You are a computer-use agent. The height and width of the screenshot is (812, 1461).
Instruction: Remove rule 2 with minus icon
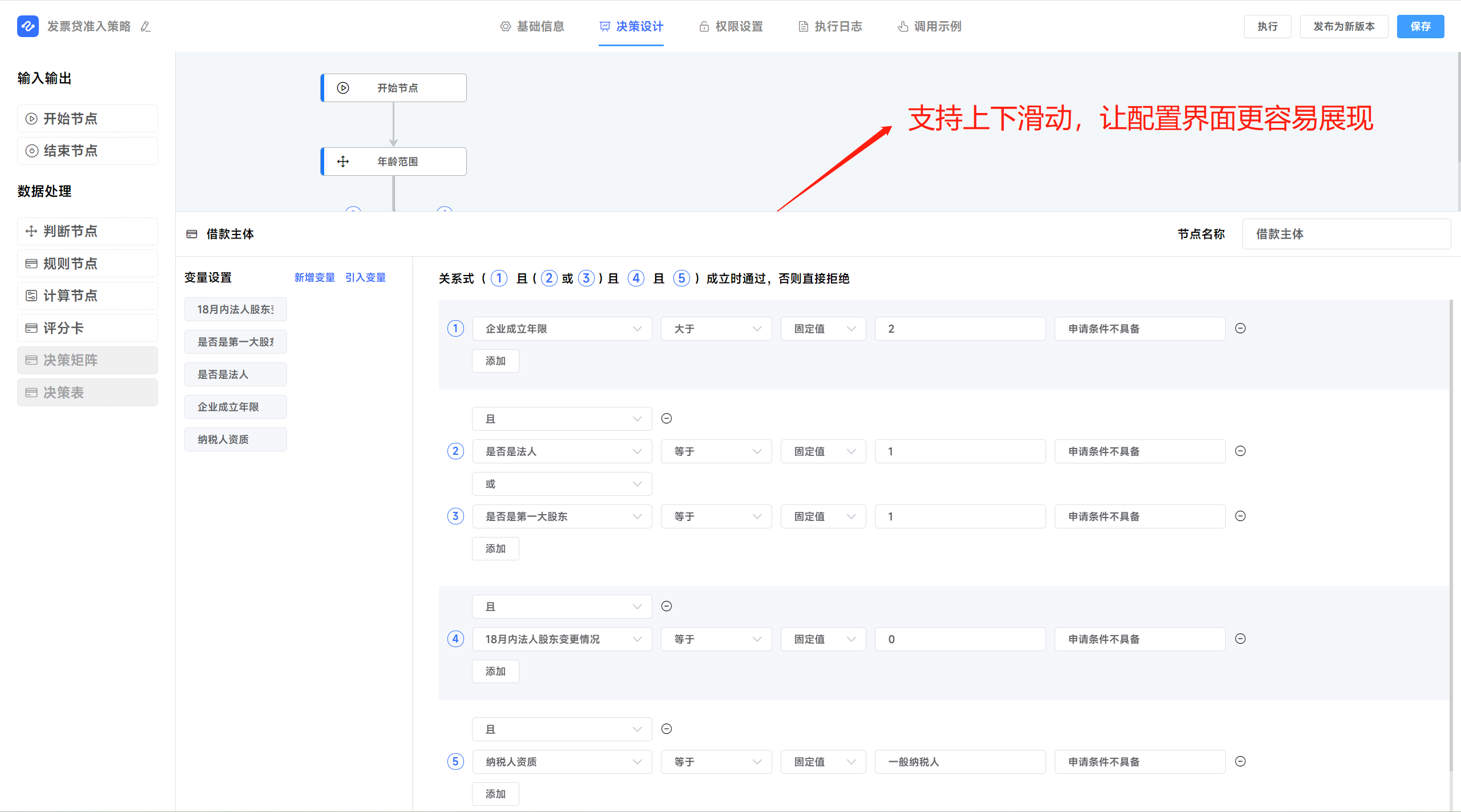point(1240,451)
